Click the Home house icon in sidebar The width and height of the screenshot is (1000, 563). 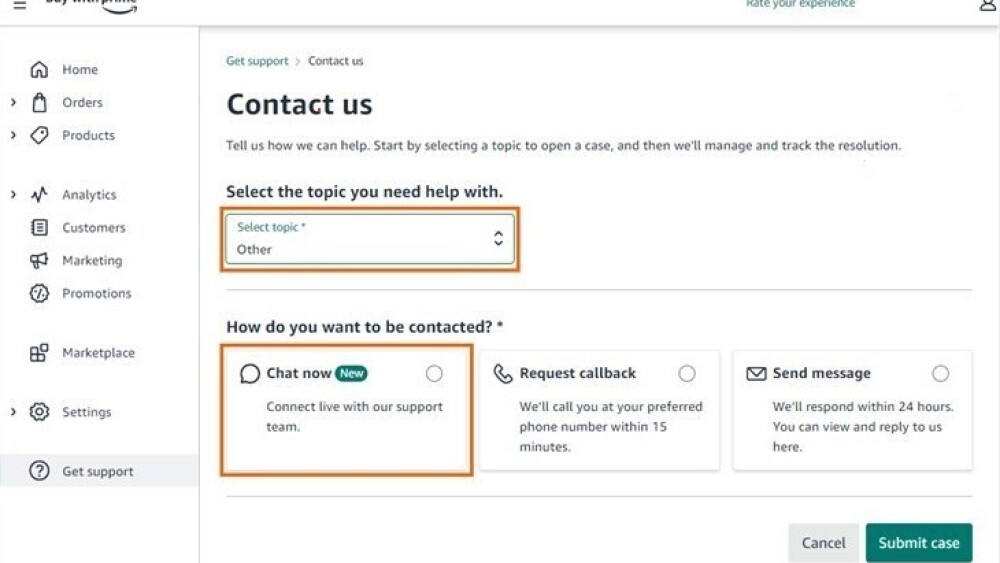39,70
